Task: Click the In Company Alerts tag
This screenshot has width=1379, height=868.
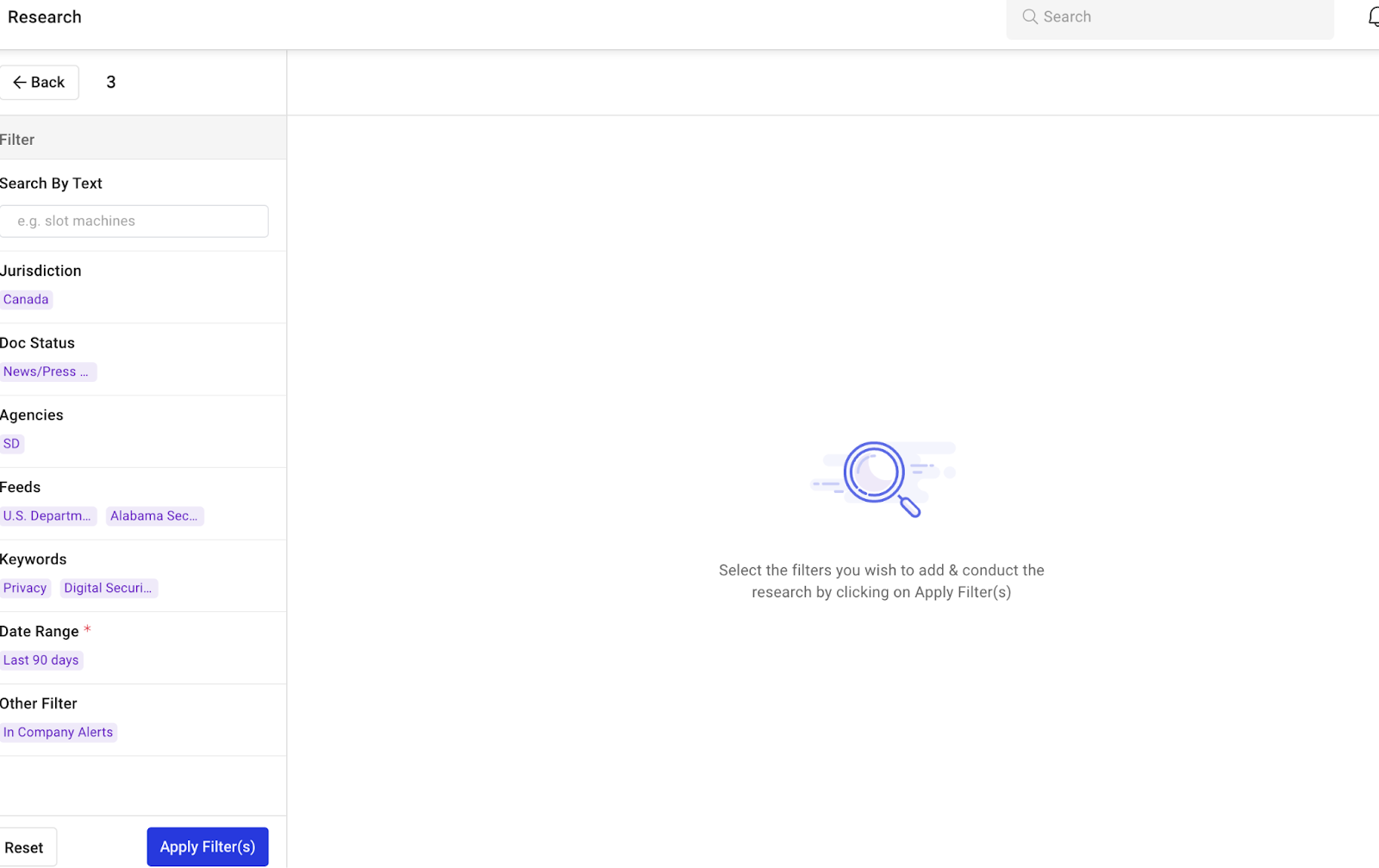Action: (58, 733)
